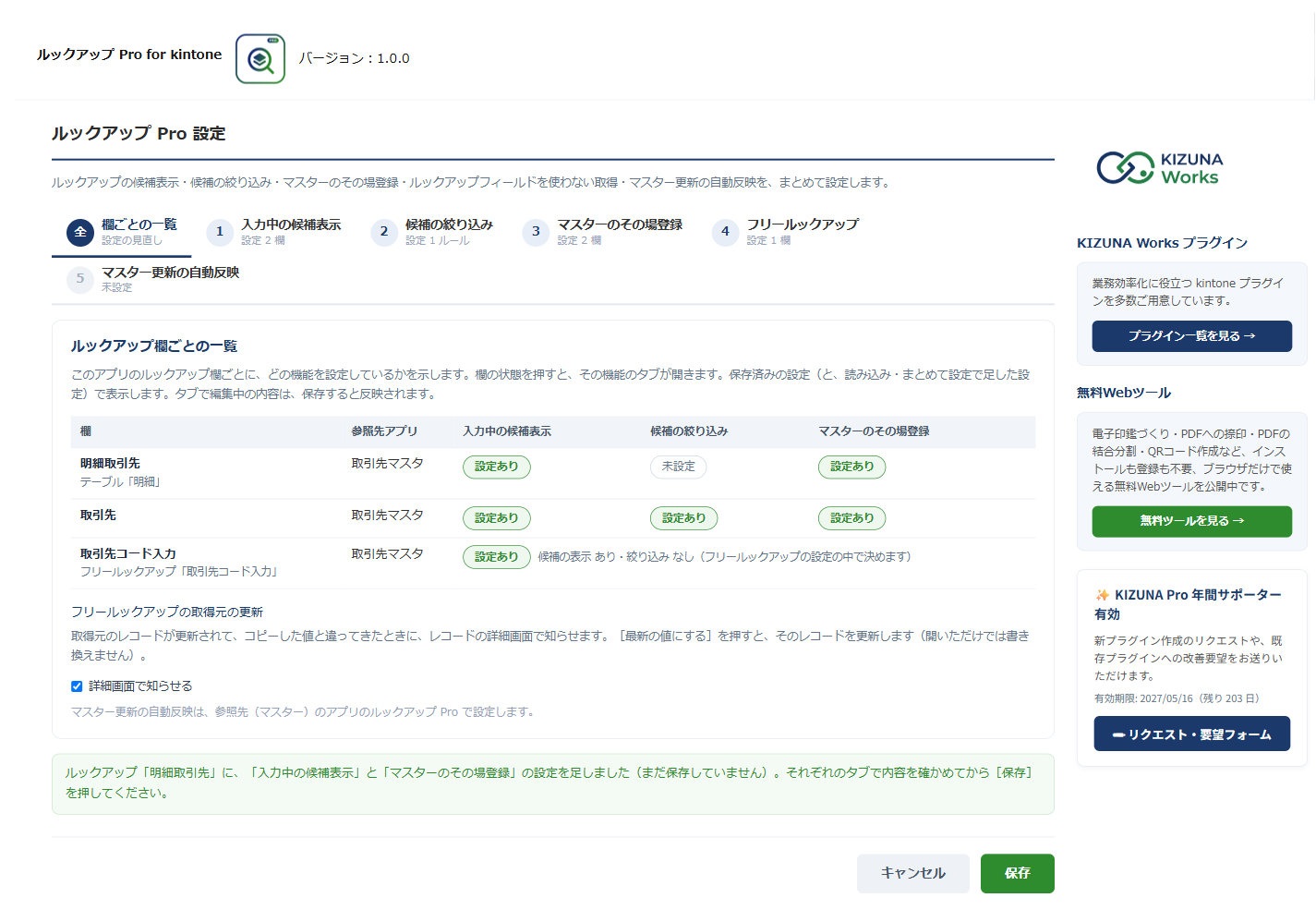Open the 欄ごとの一覧 tab

pos(121,232)
